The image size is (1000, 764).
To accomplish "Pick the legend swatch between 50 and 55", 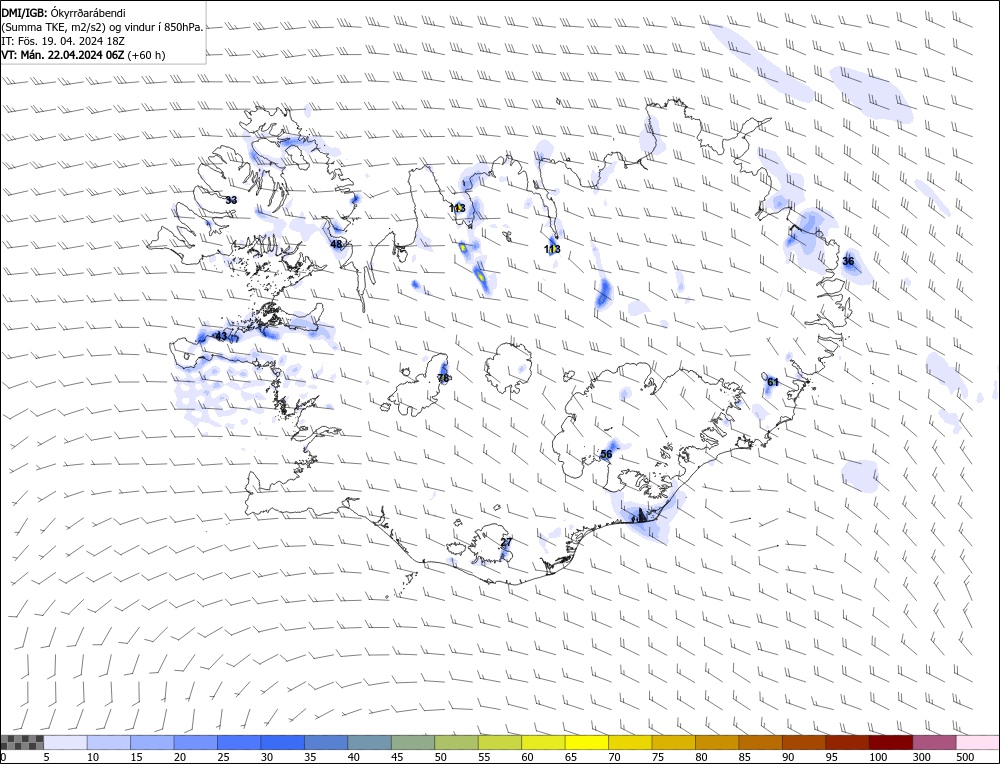I will (457, 742).
